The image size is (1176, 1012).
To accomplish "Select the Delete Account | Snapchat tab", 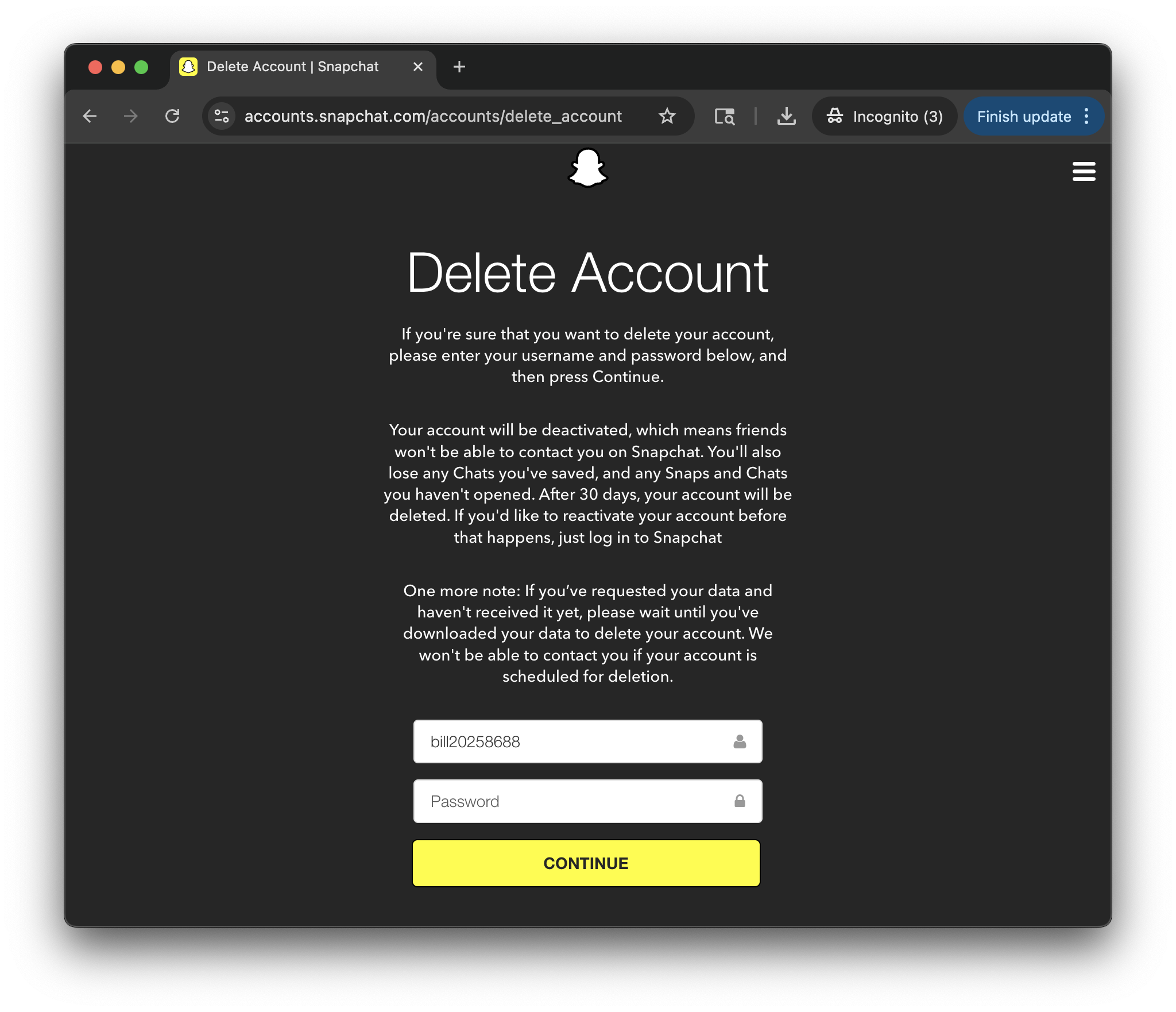I will click(303, 67).
